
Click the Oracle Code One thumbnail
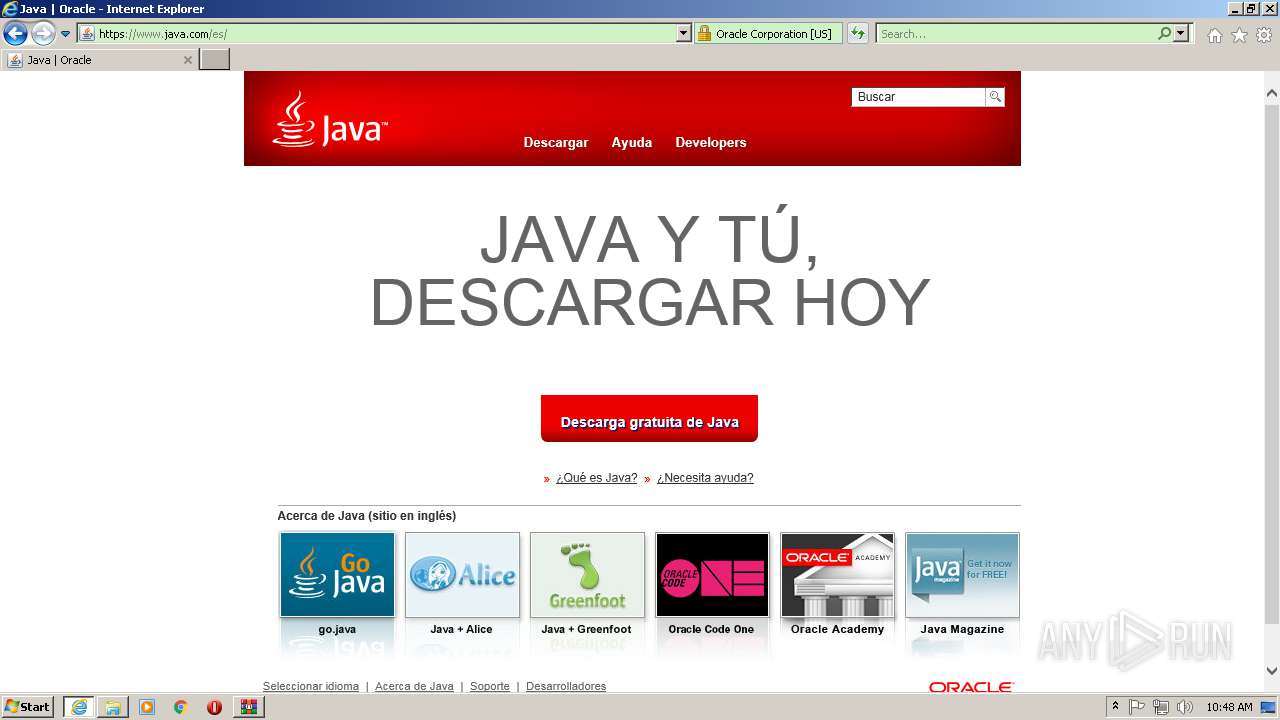coord(712,574)
